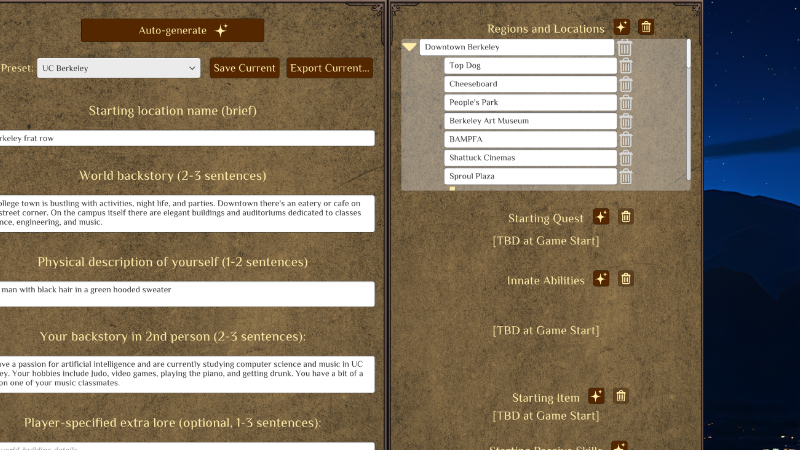The width and height of the screenshot is (800, 450).
Task: Click the trash icon beside Regions and Locations
Action: point(646,28)
